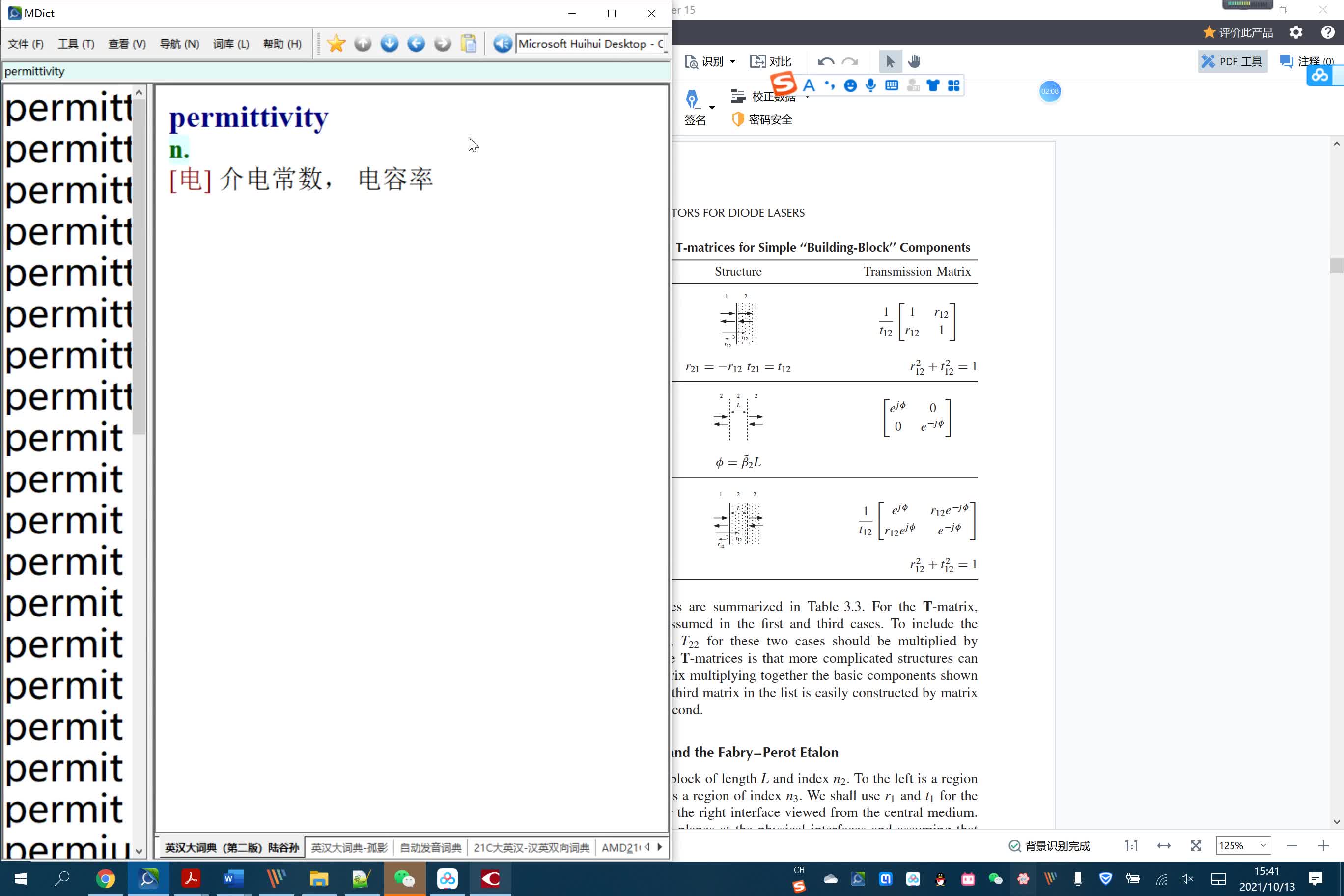
Task: Select the arrow pointer tool
Action: point(890,61)
